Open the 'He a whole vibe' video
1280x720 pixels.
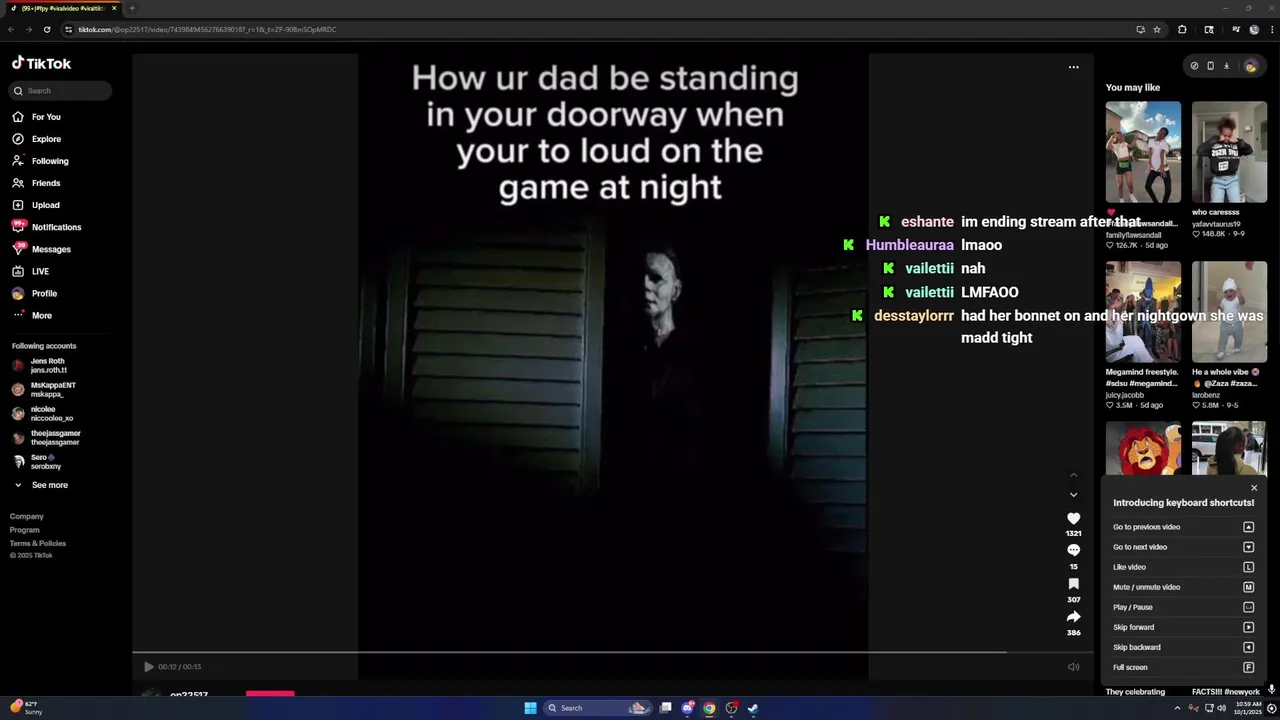1229,312
